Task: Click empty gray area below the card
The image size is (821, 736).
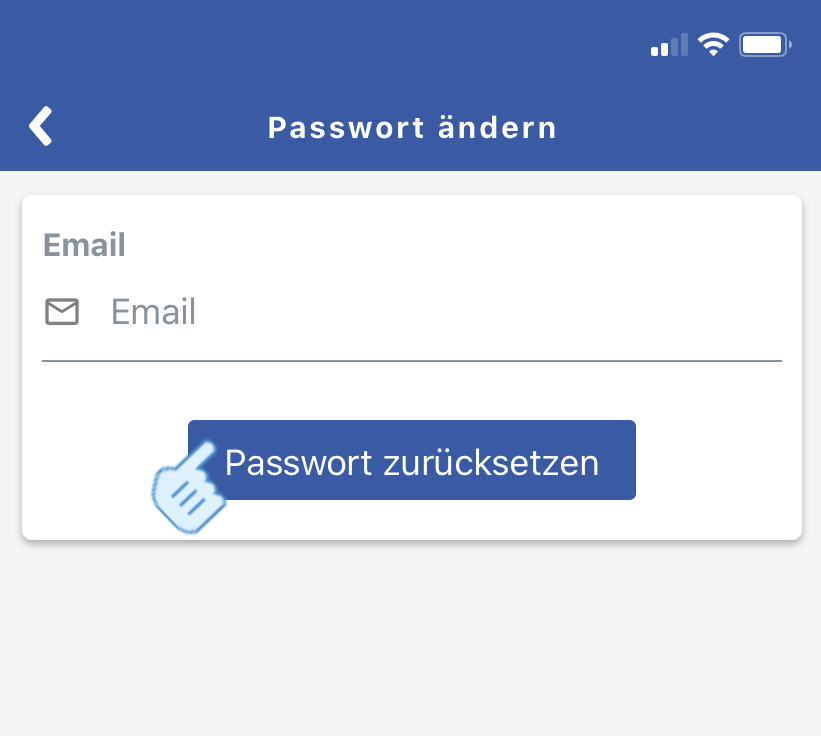Action: pos(410,640)
